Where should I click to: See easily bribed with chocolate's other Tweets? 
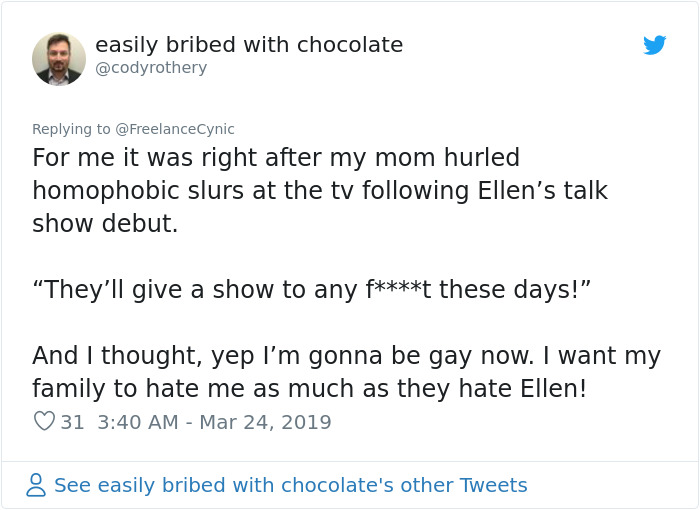[291, 485]
